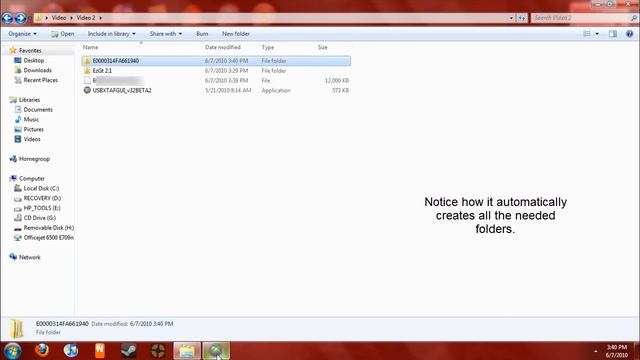
Task: Toggle the preview pane icon
Action: click(613, 34)
